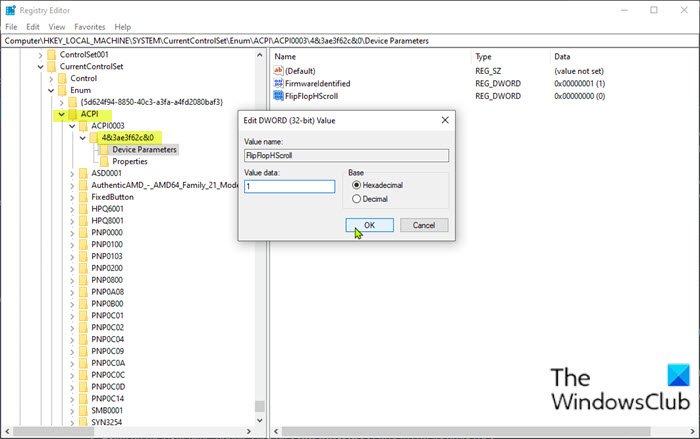The image size is (700, 439).
Task: Select the Properties key in tree
Action: (x=130, y=161)
